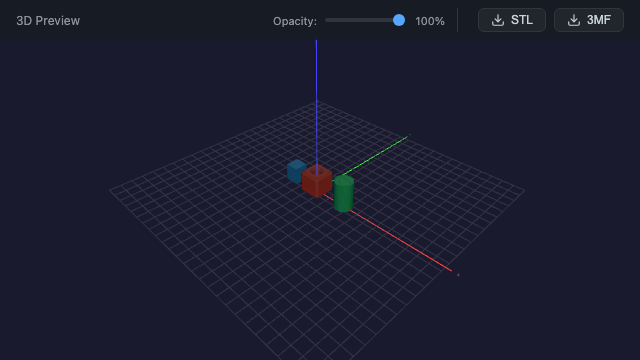Image resolution: width=640 pixels, height=360 pixels.
Task: Select the green cylinder object
Action: pyautogui.click(x=344, y=193)
